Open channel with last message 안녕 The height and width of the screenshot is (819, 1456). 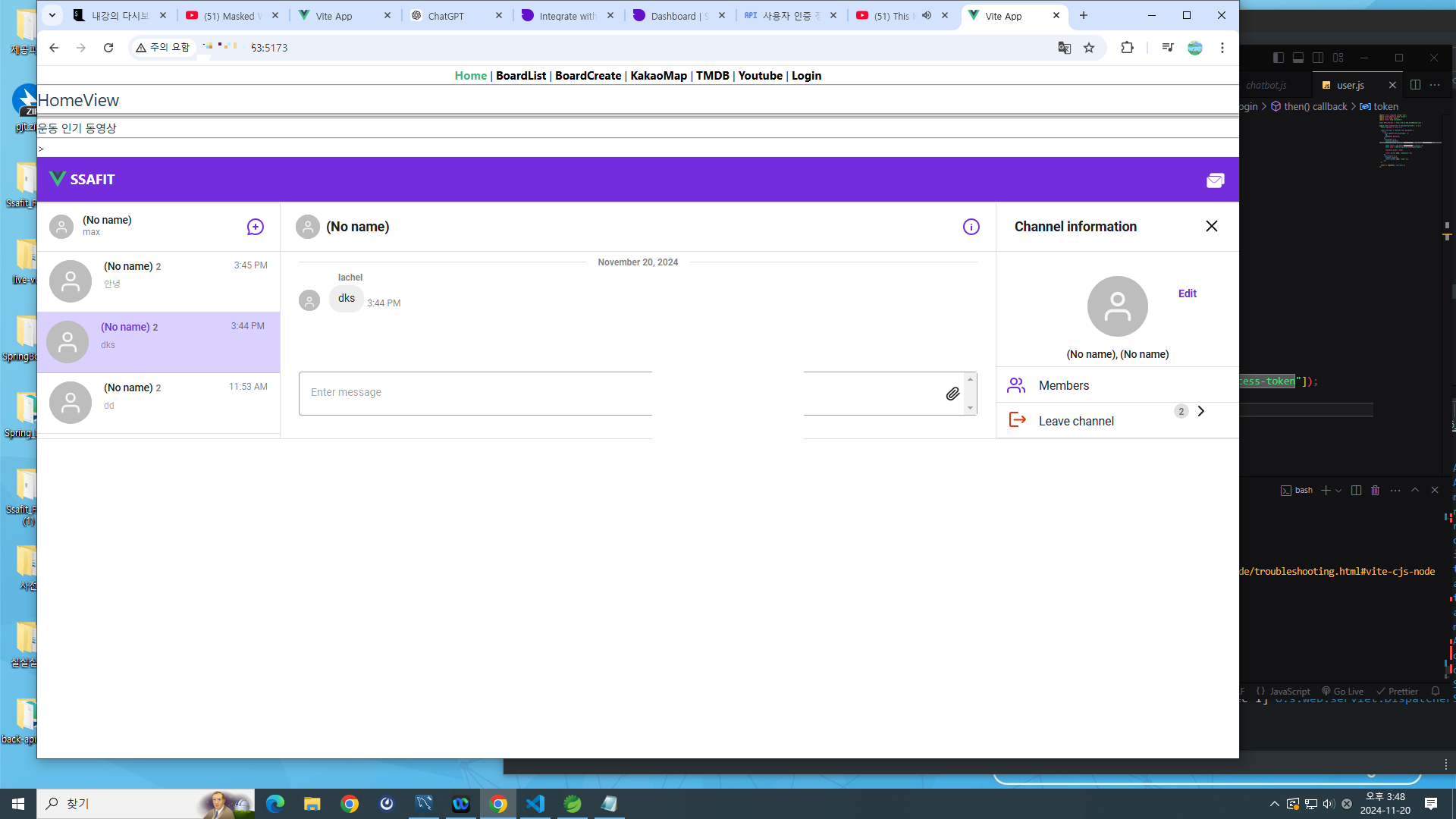158,281
